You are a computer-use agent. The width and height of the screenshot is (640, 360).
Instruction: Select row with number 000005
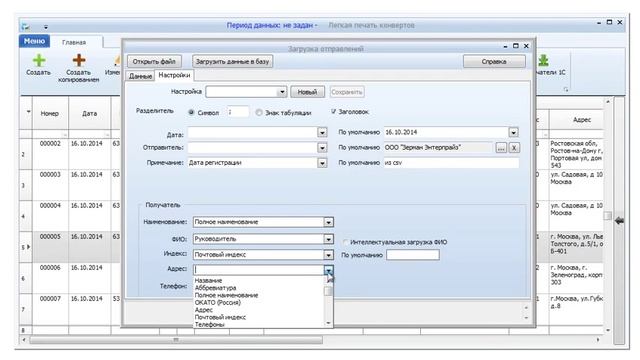point(50,237)
